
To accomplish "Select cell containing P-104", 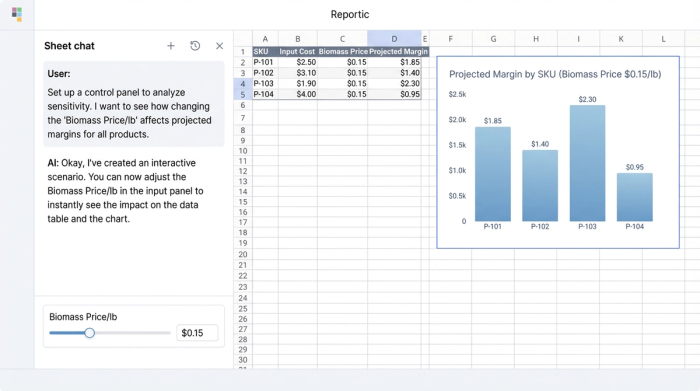I will coord(265,94).
